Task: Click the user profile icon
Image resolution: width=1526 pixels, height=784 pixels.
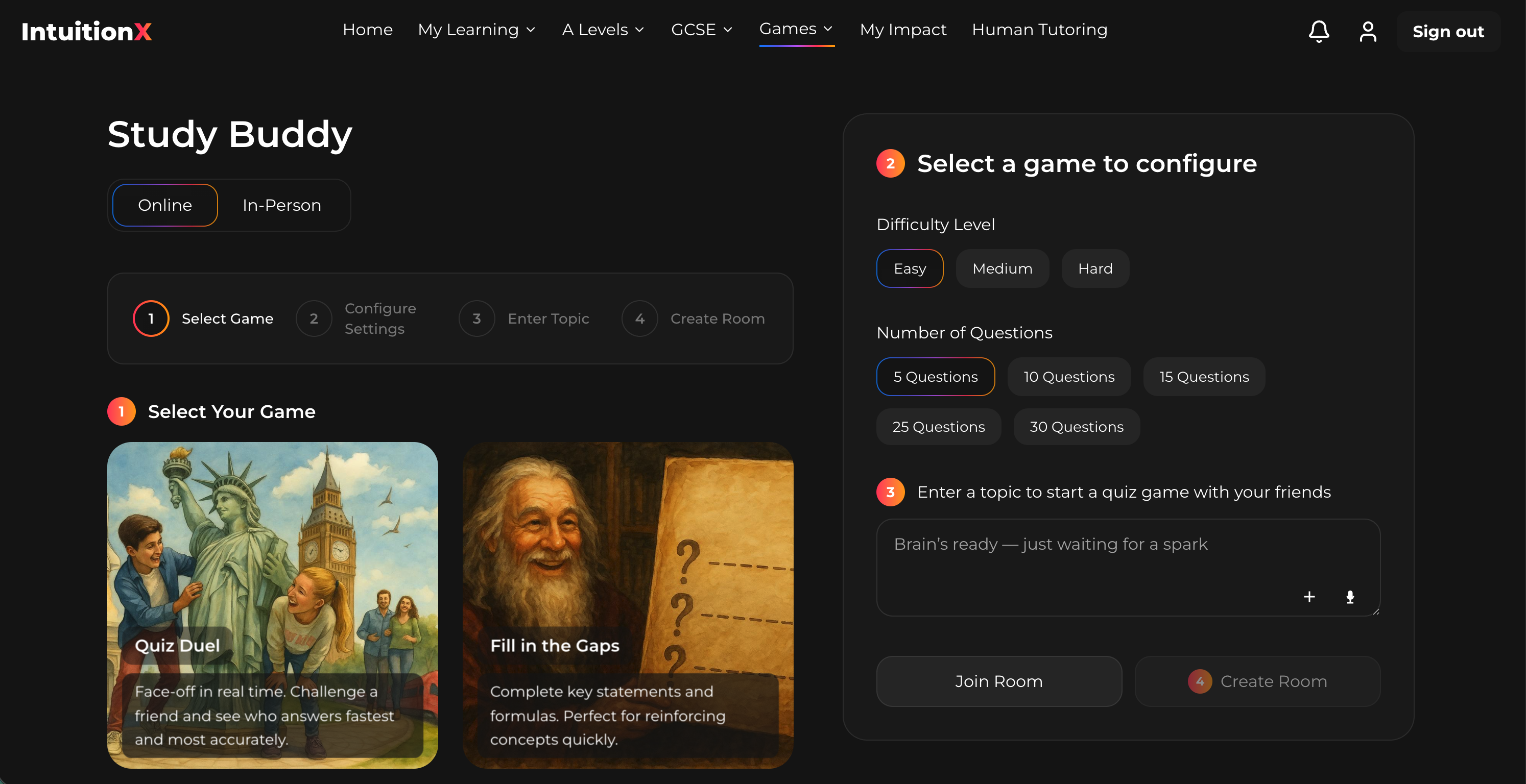Action: click(1367, 31)
